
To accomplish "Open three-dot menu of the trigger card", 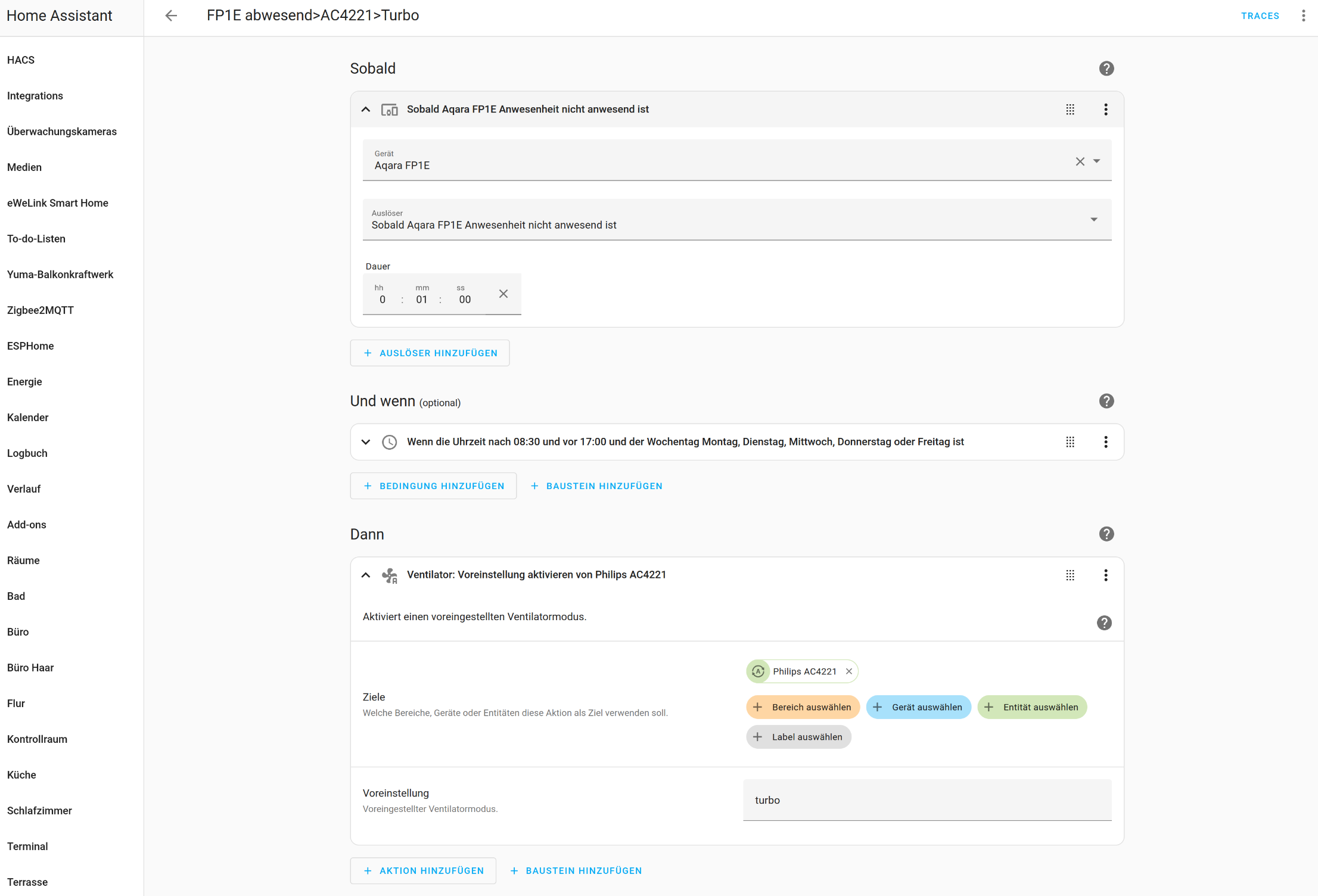I will (1105, 110).
